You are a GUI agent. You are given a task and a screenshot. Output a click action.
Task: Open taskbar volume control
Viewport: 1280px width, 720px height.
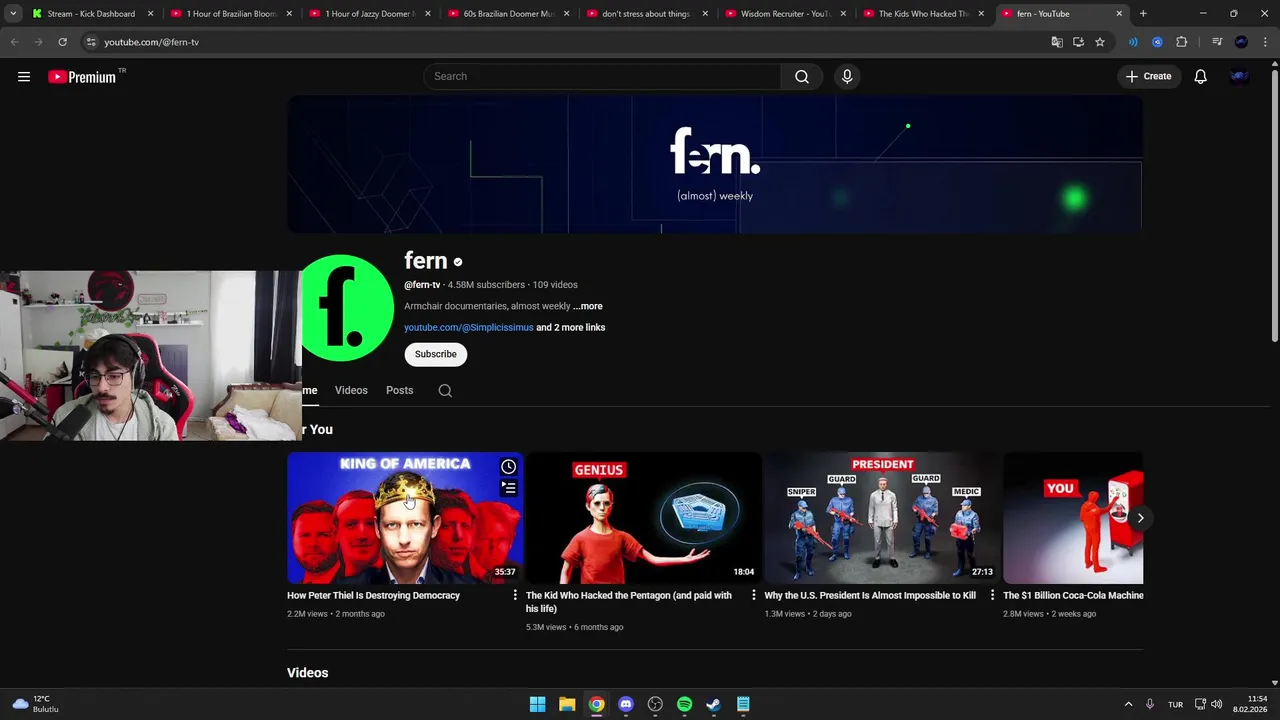(x=1217, y=704)
